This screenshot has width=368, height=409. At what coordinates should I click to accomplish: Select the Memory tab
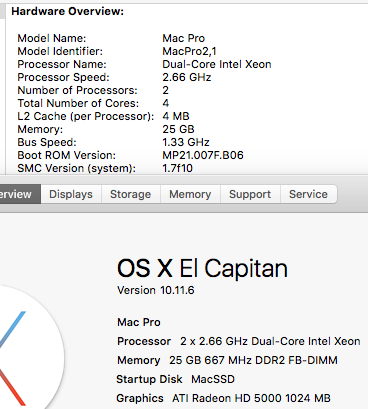pyautogui.click(x=190, y=194)
